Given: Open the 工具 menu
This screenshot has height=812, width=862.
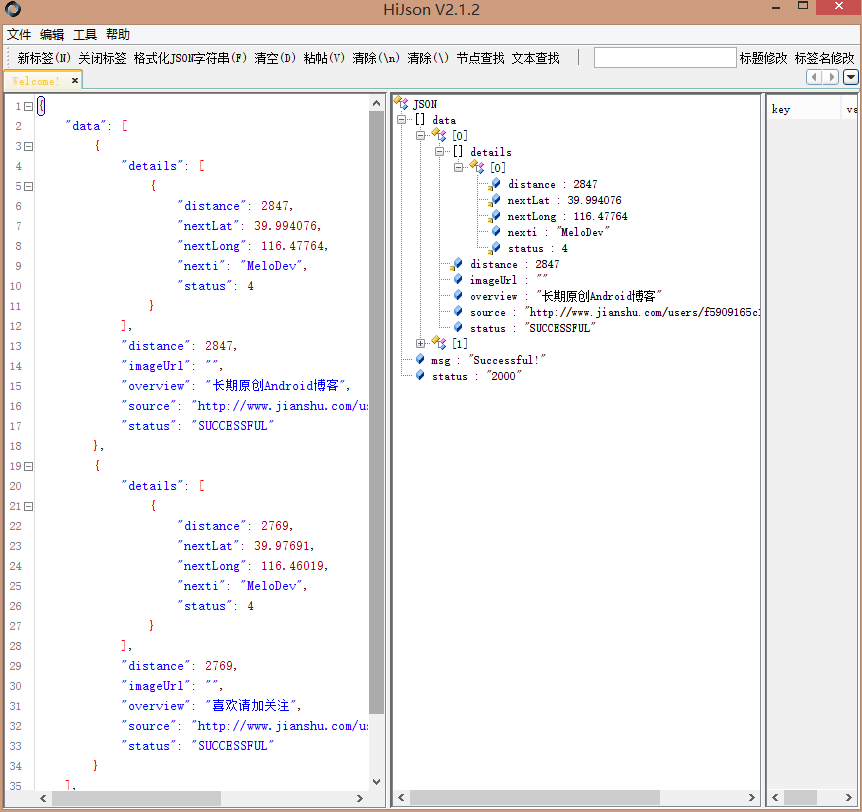Looking at the screenshot, I should pos(85,35).
